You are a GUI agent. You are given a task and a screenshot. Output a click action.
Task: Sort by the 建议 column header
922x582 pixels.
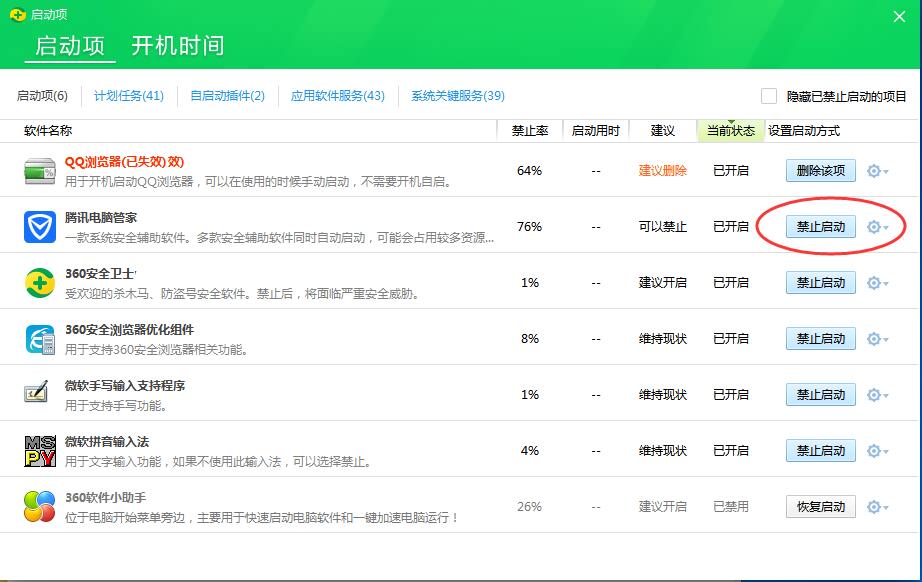coord(663,131)
